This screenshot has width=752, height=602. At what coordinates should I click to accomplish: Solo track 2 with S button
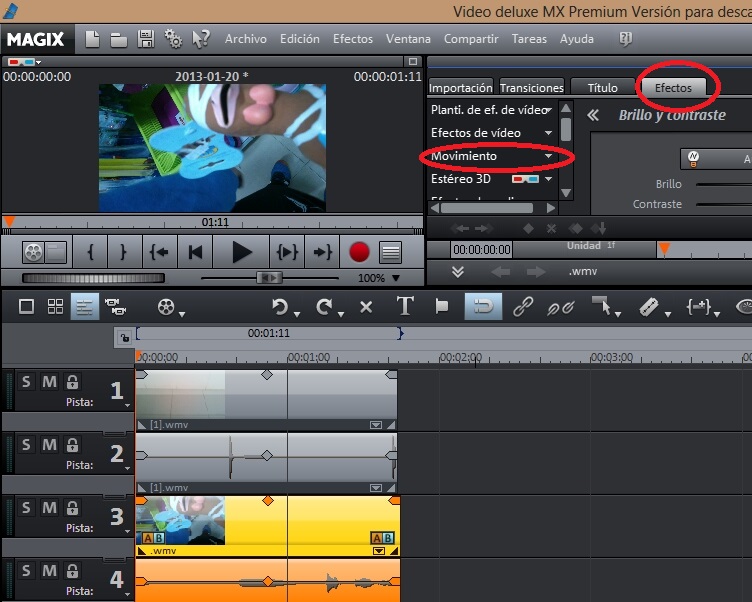point(26,445)
